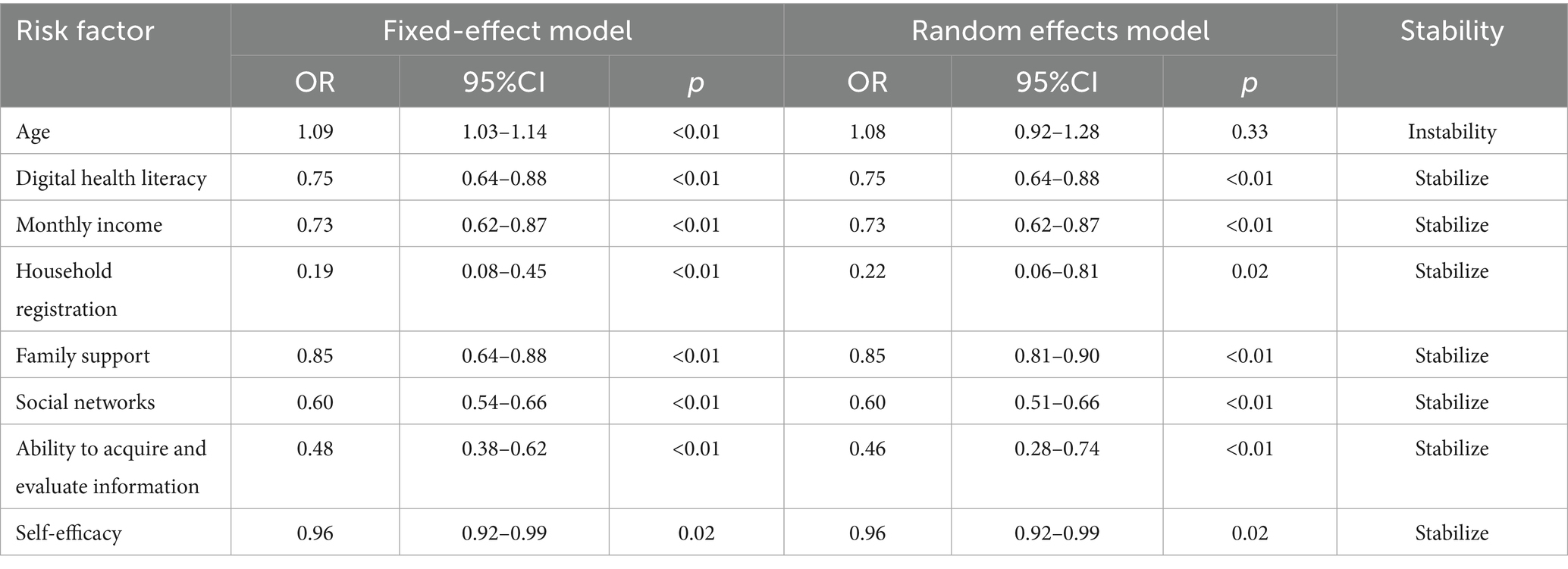Select the Digital health literacy row label

coord(111,178)
